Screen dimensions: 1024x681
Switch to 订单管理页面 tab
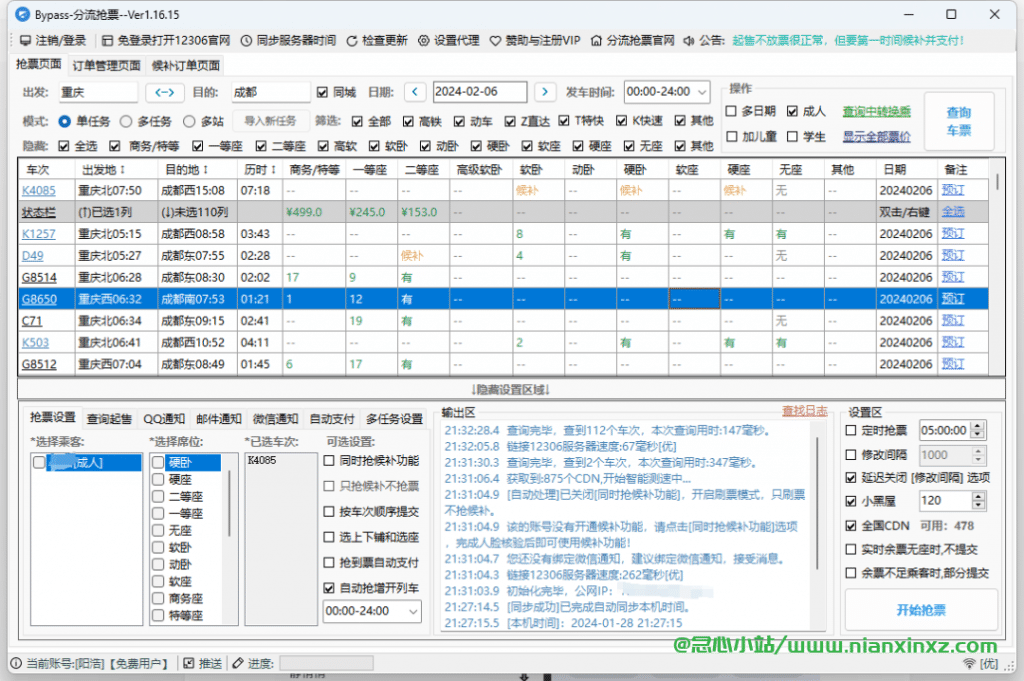point(106,65)
